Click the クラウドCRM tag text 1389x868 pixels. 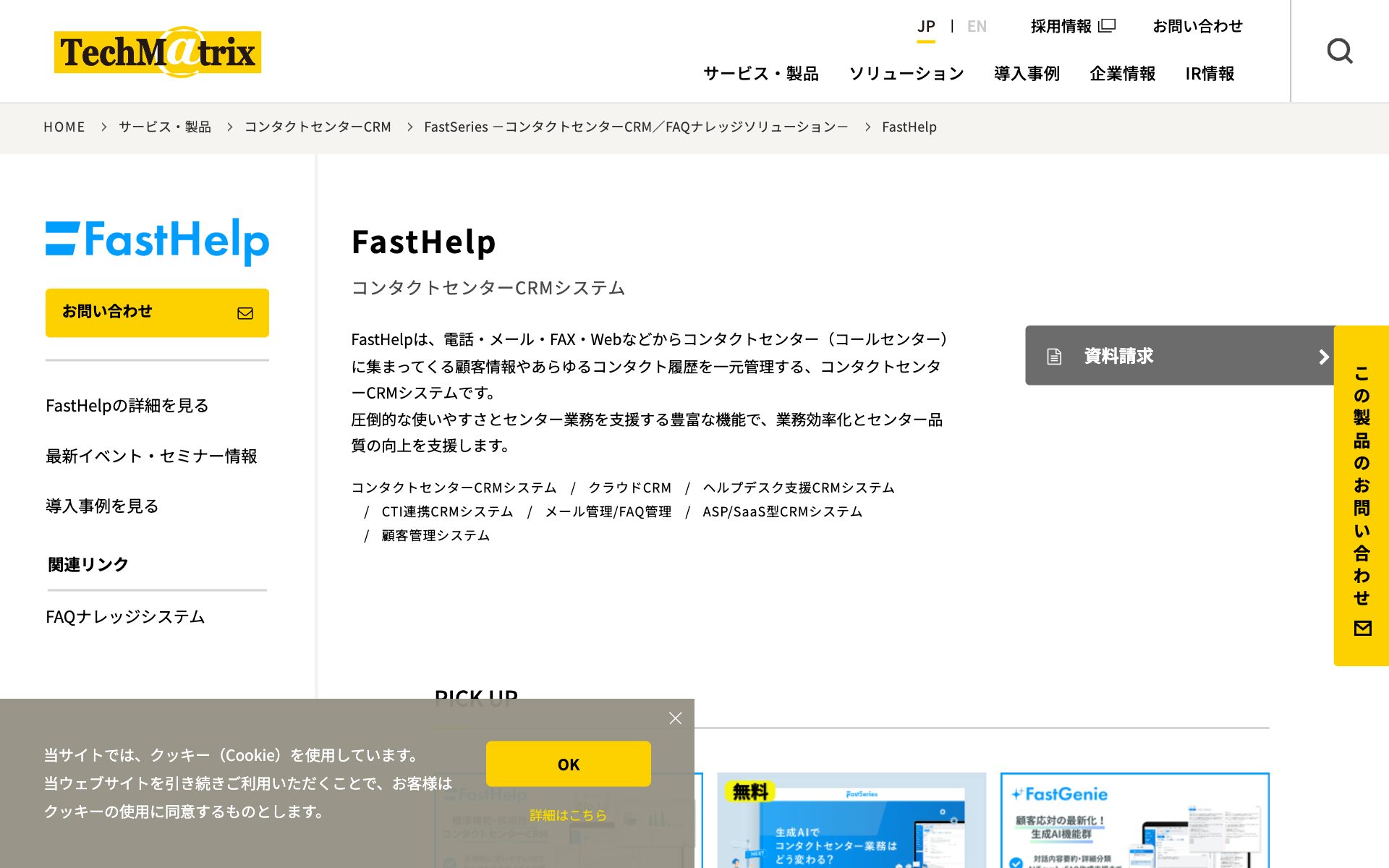pos(629,488)
